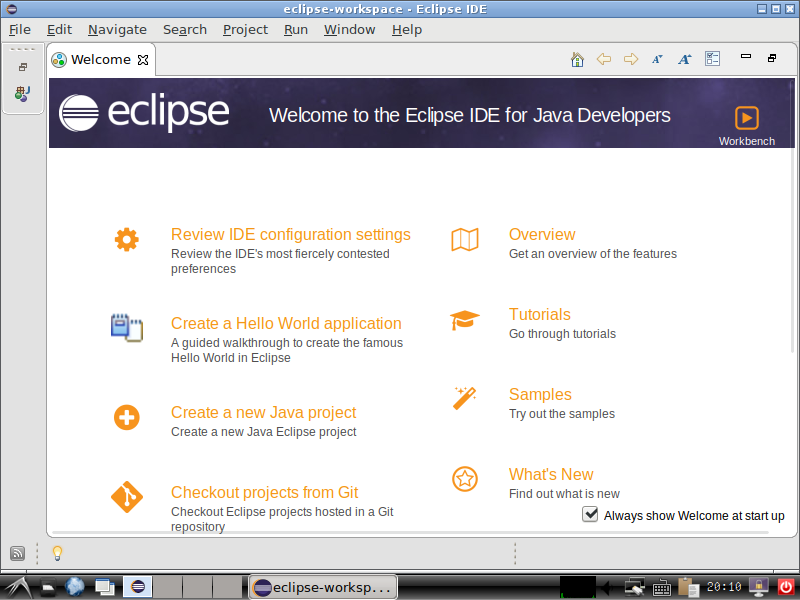This screenshot has width=800, height=600.
Task: Open Checkout projects from Git link
Action: (264, 492)
